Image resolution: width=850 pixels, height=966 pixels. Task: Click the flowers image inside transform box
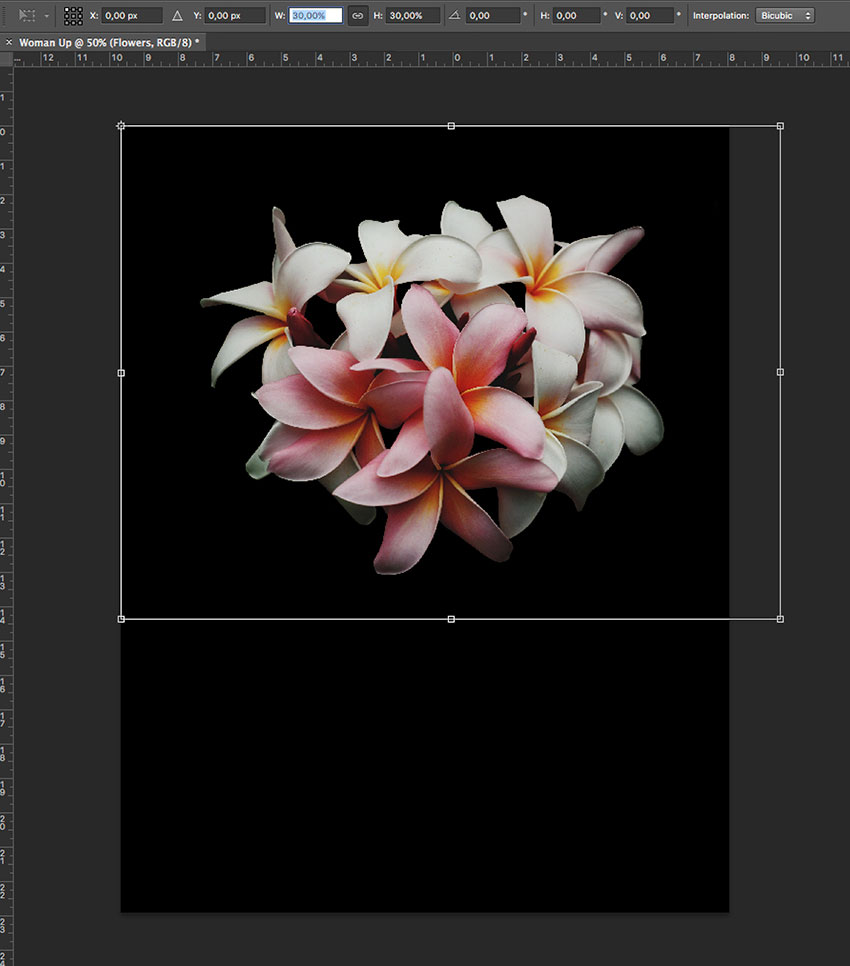(432, 384)
